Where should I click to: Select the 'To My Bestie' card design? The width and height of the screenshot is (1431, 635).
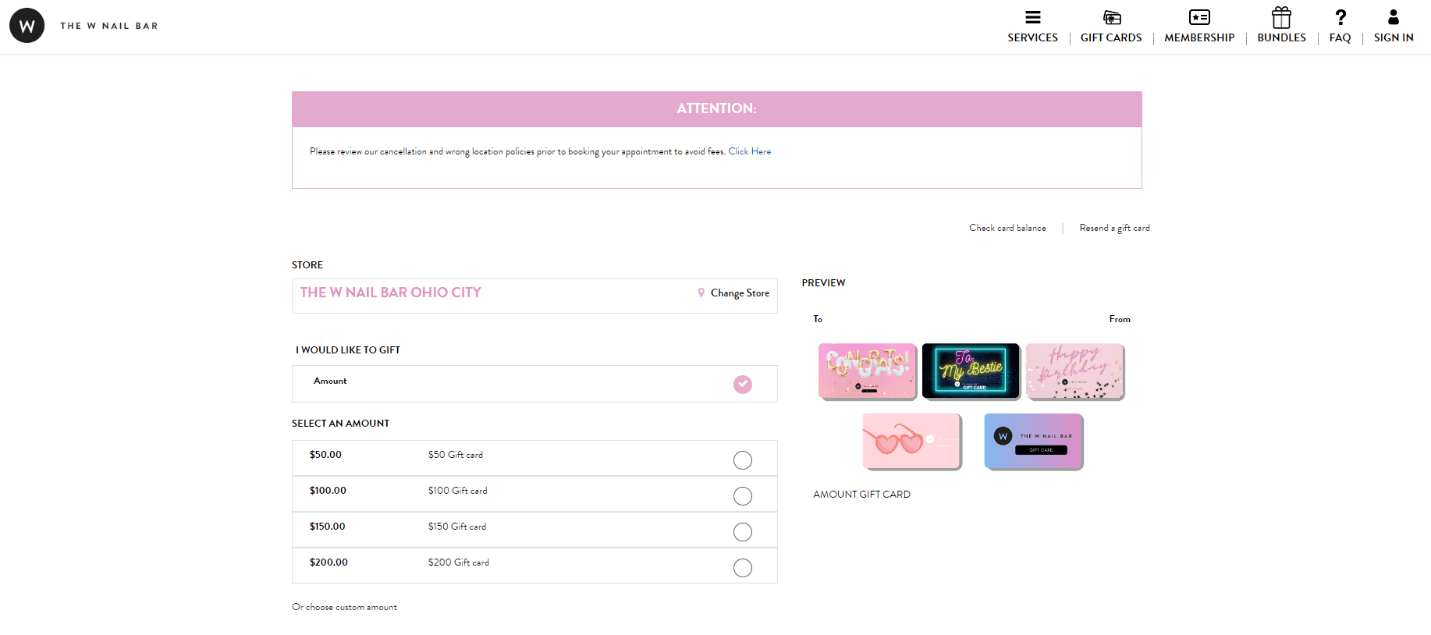tap(970, 370)
